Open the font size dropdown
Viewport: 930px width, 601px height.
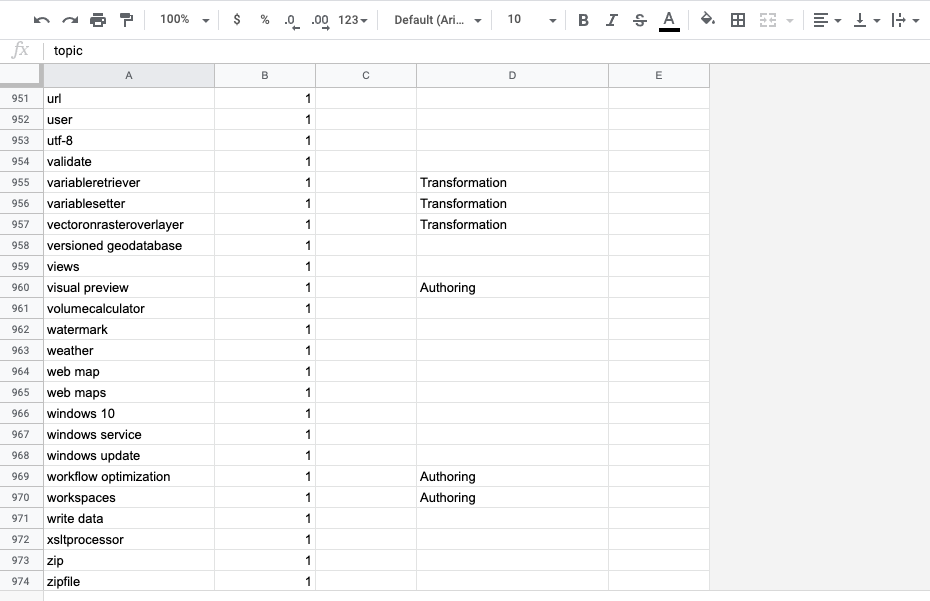(529, 18)
